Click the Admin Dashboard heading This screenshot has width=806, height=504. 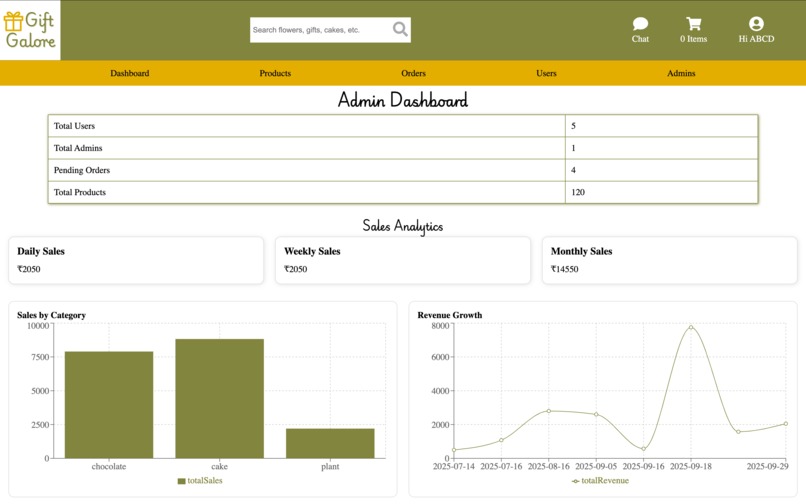pyautogui.click(x=402, y=100)
